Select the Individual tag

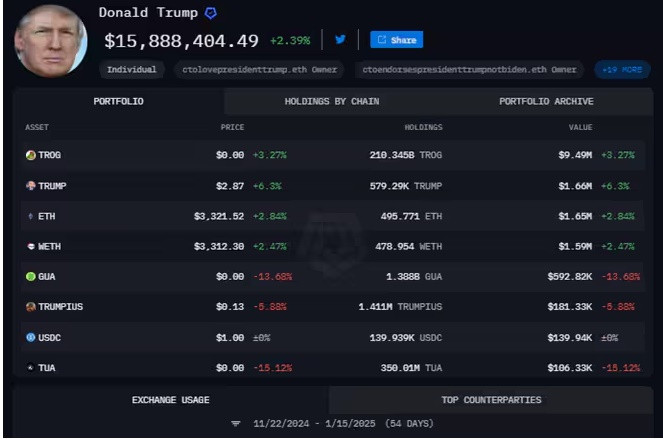(x=132, y=69)
